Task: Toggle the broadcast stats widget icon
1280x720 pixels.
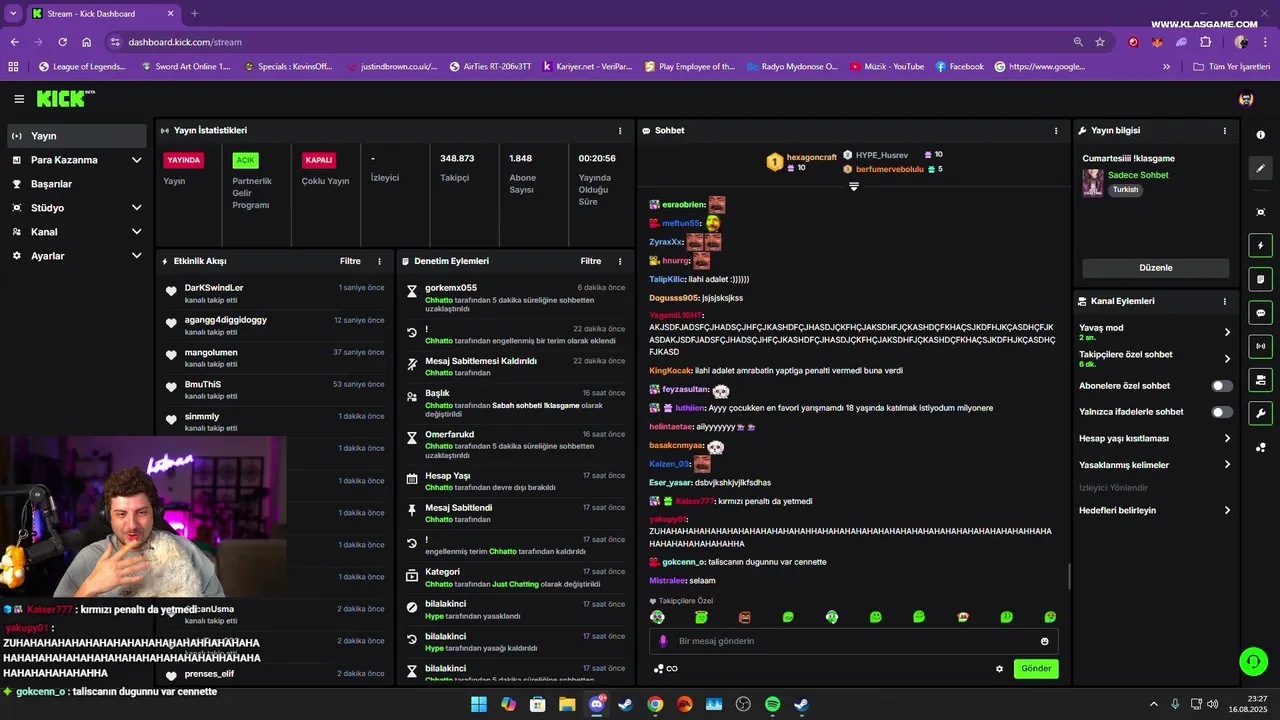Action: point(1260,346)
